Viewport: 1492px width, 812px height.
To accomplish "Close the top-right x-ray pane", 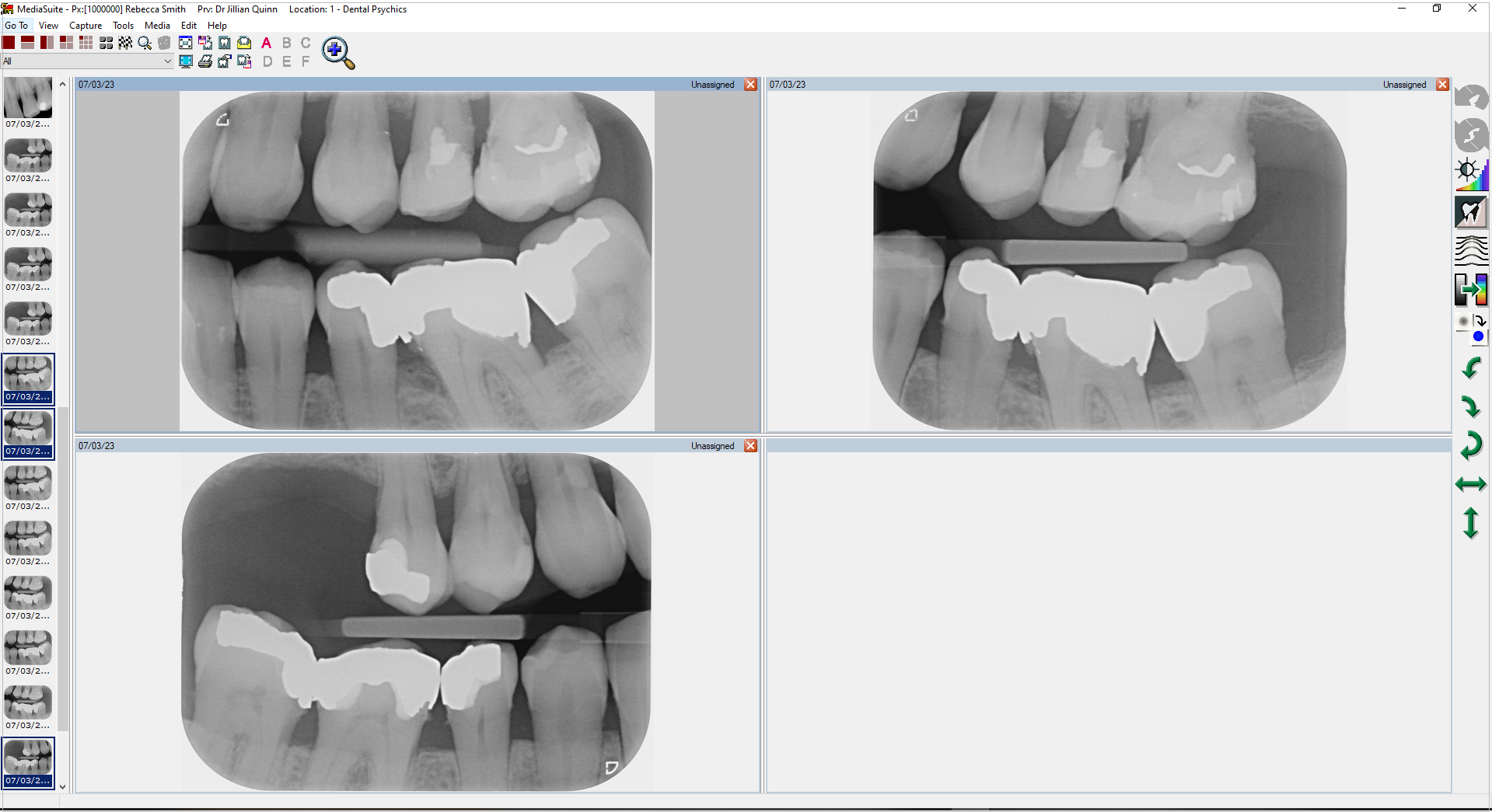I will pyautogui.click(x=1443, y=85).
